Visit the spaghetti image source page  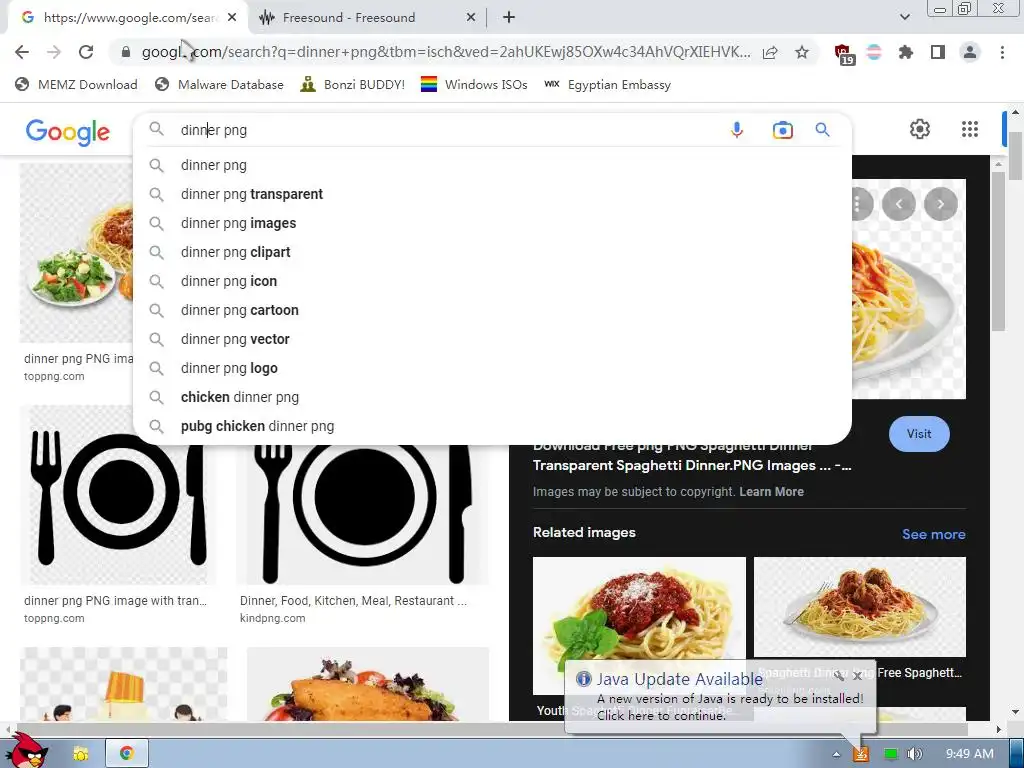919,434
